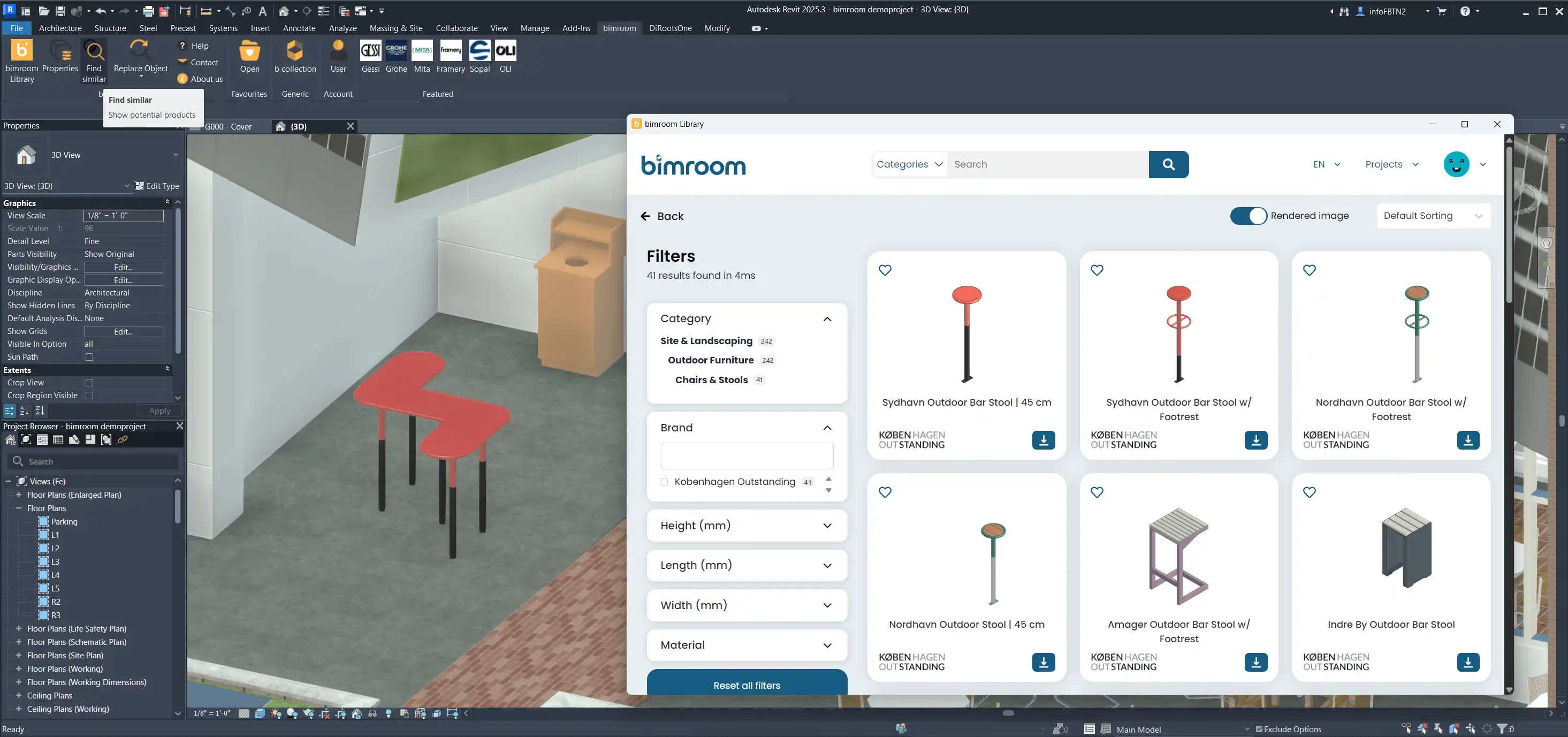Check the Kobenhagen Outstanding brand filter
Viewport: 1568px width, 737px height.
pos(664,482)
